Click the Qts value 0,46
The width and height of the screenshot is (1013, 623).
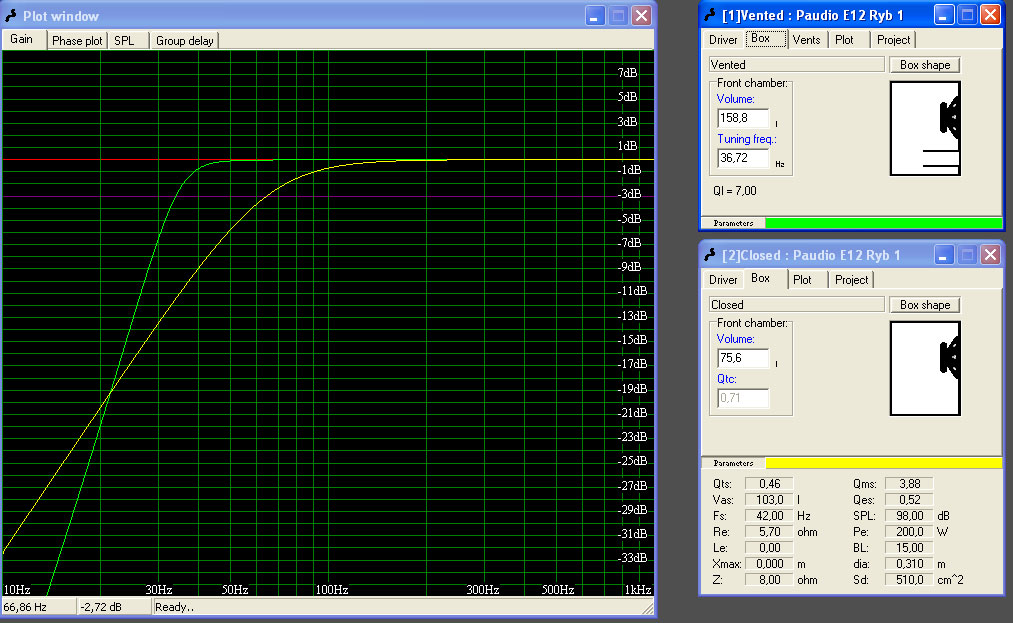pyautogui.click(x=769, y=483)
